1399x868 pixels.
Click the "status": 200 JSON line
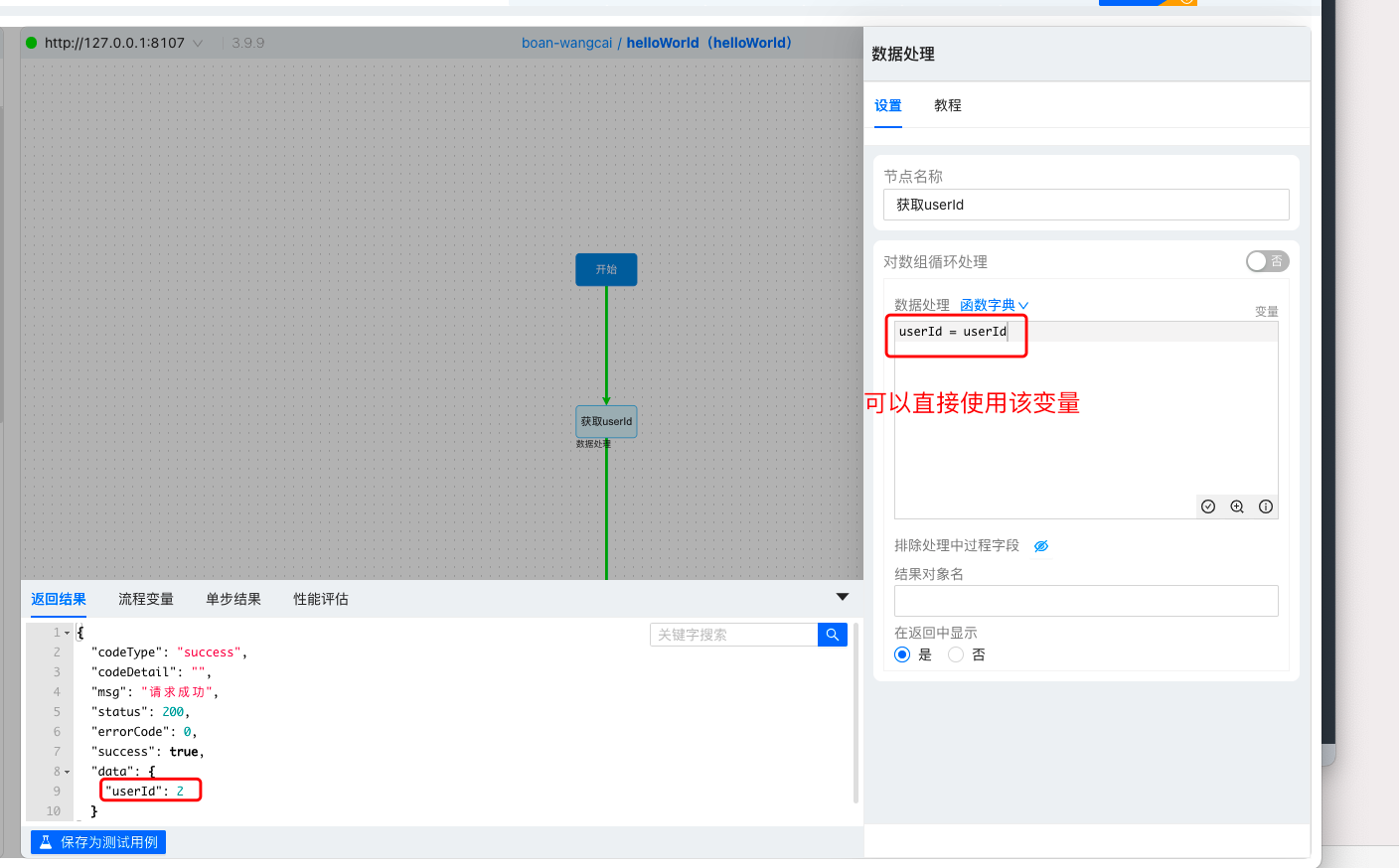[140, 712]
